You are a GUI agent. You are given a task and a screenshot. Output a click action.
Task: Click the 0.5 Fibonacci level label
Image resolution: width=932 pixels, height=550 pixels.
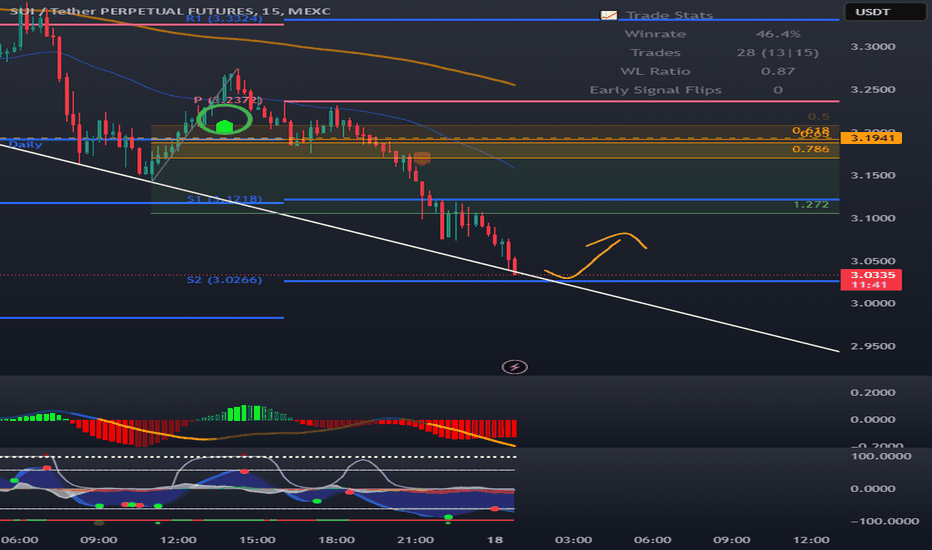818,117
